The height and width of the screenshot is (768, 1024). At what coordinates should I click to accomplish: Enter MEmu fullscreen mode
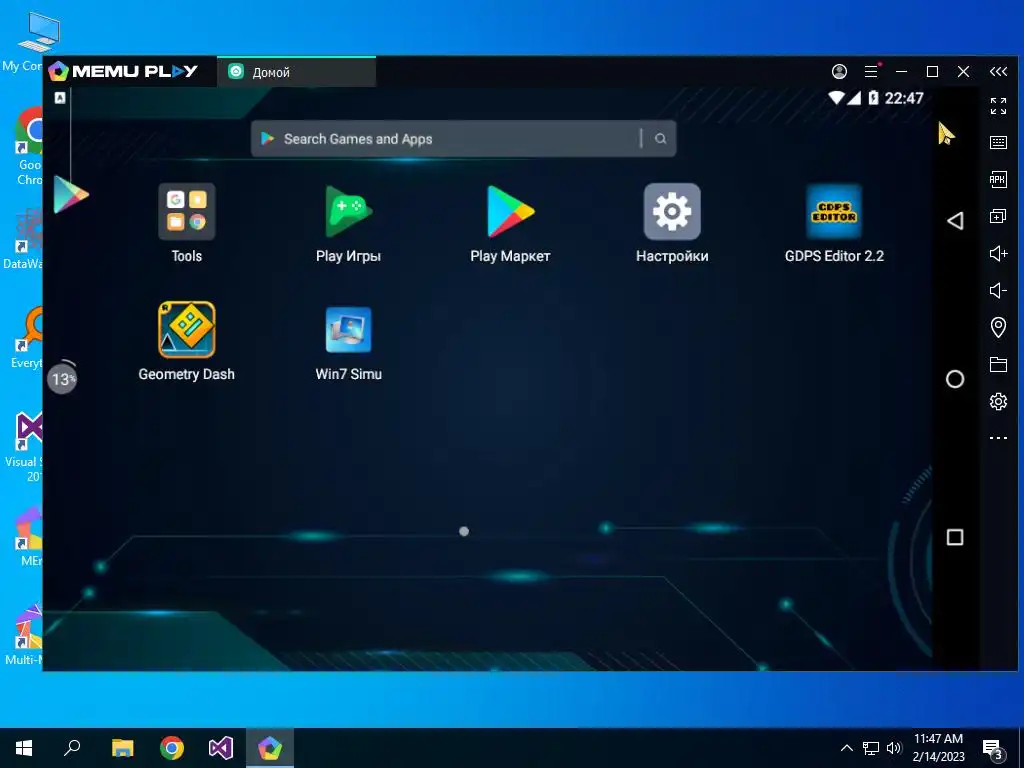coord(998,106)
